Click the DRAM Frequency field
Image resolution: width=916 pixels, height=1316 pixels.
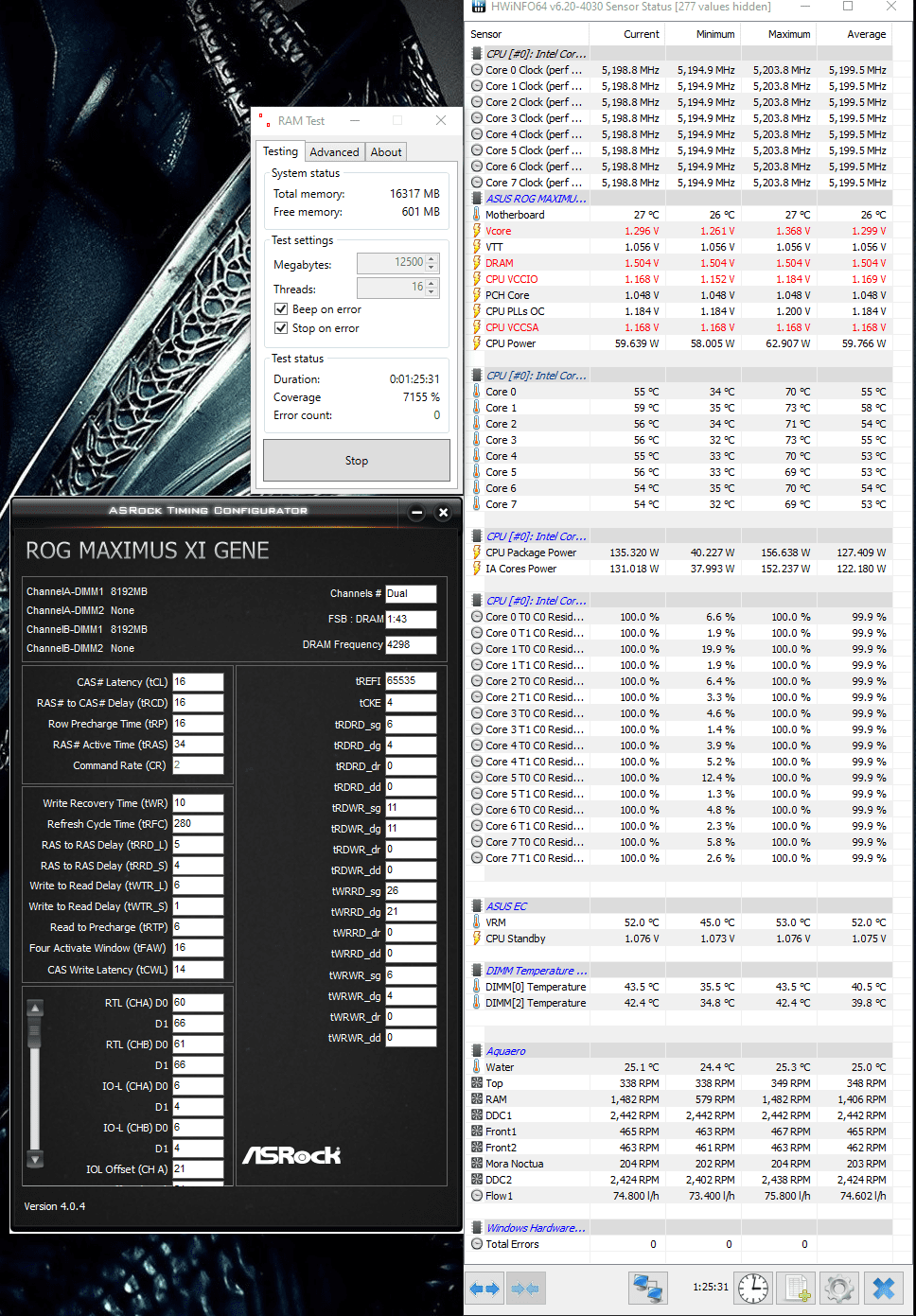pos(411,644)
